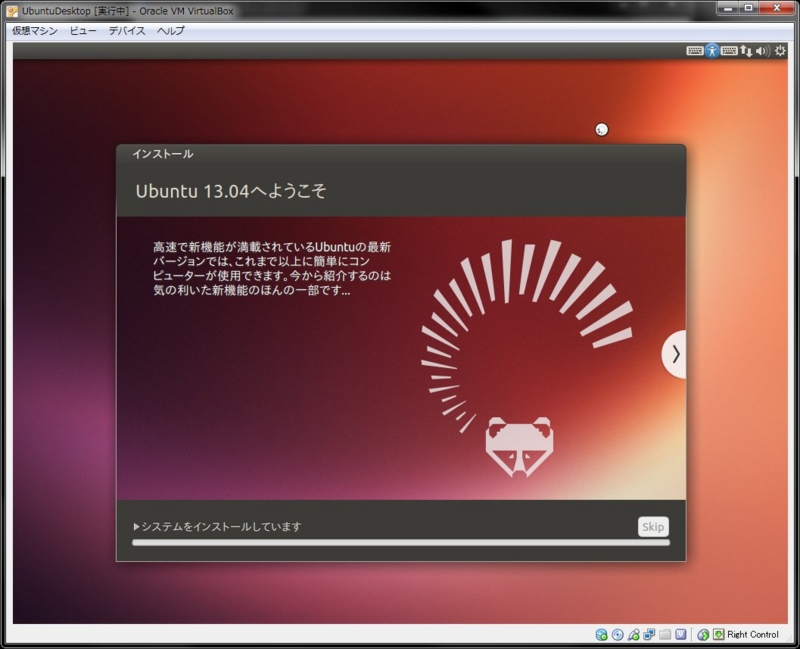Viewport: 800px width, 649px height.
Task: Open the power gear session menu
Action: pos(780,51)
